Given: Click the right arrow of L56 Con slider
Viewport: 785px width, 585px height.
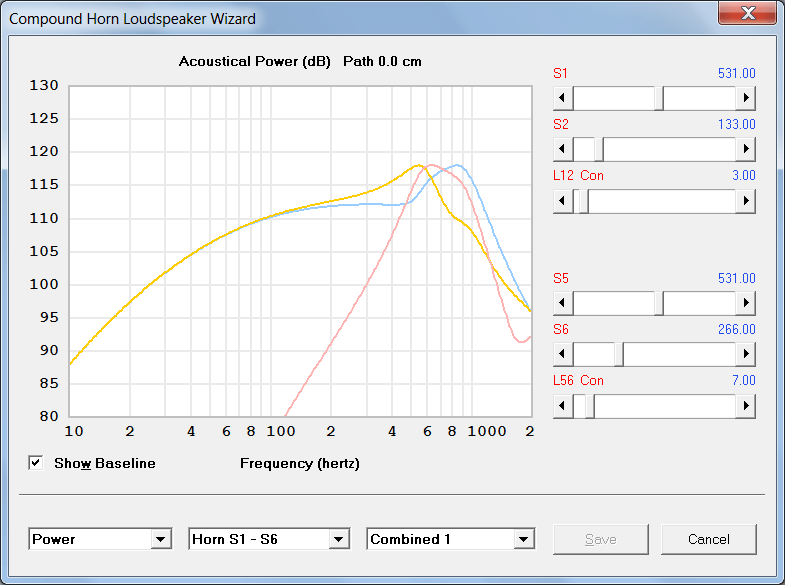Looking at the screenshot, I should pos(745,406).
